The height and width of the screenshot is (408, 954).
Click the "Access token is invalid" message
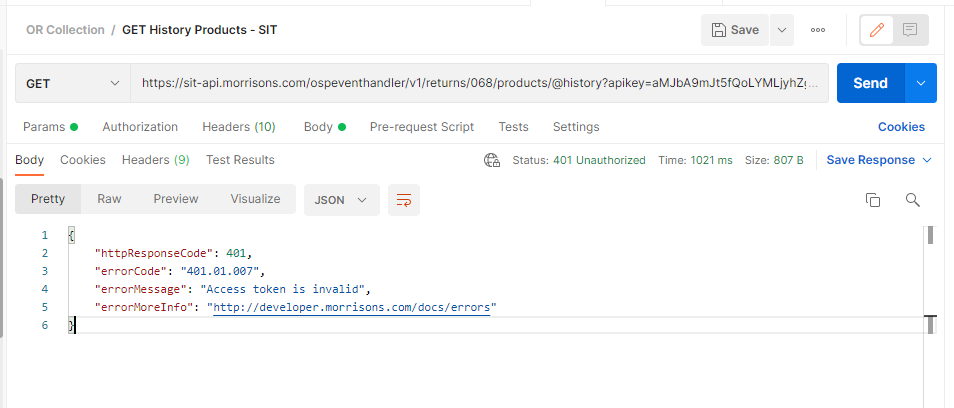[x=282, y=289]
